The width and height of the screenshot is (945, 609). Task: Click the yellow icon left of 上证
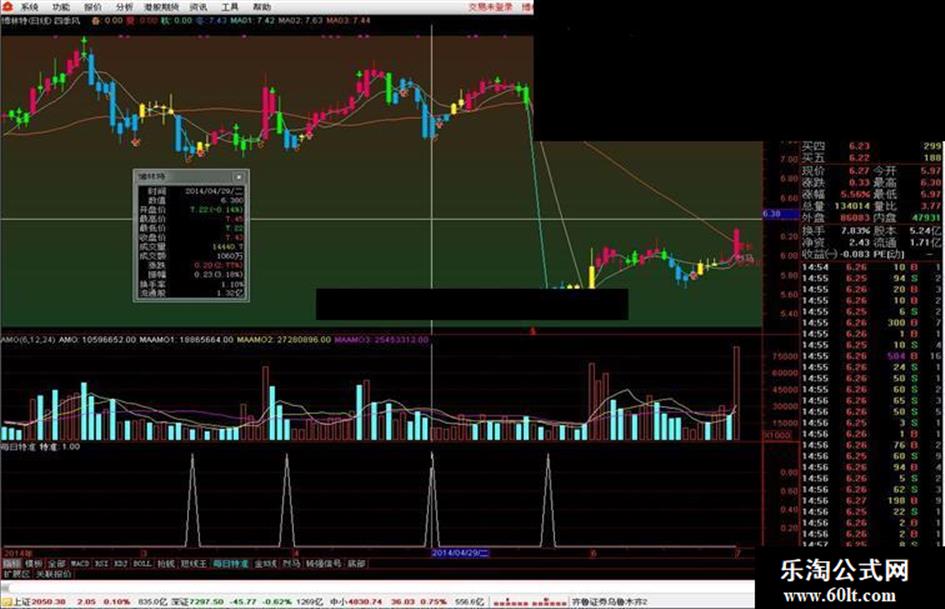point(7,602)
